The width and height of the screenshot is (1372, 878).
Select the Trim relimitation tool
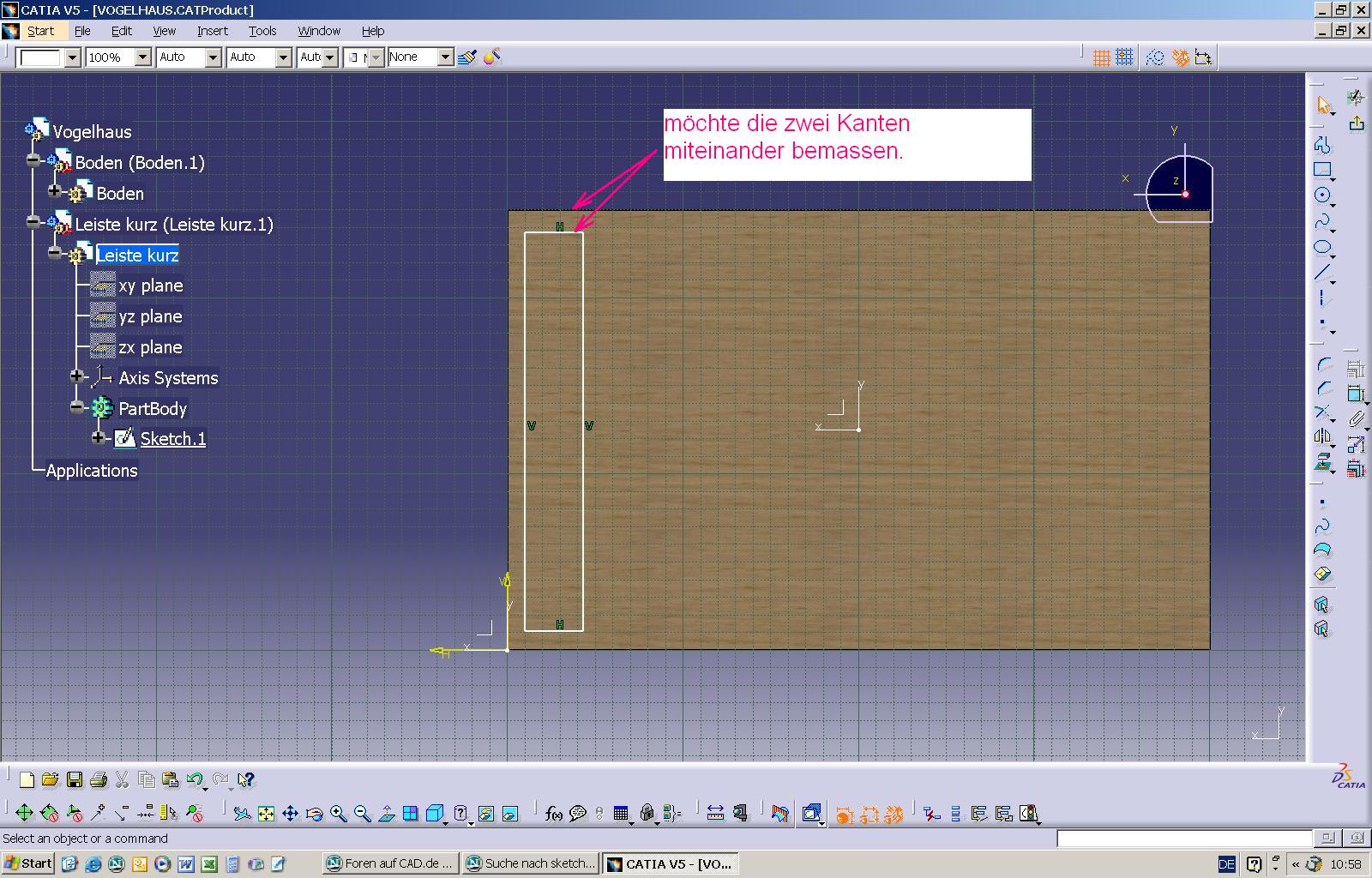(1322, 413)
